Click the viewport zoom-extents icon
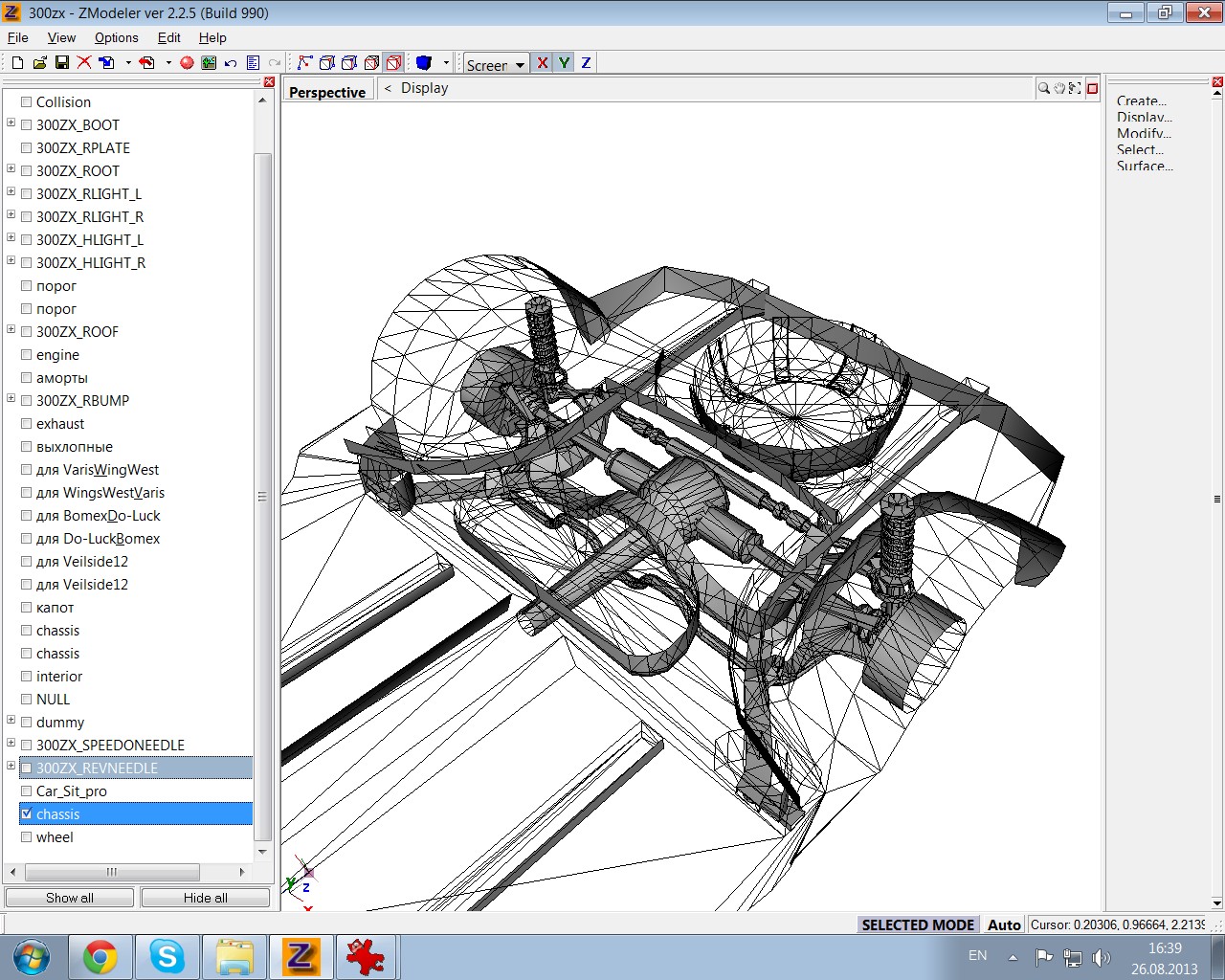 coord(1075,88)
